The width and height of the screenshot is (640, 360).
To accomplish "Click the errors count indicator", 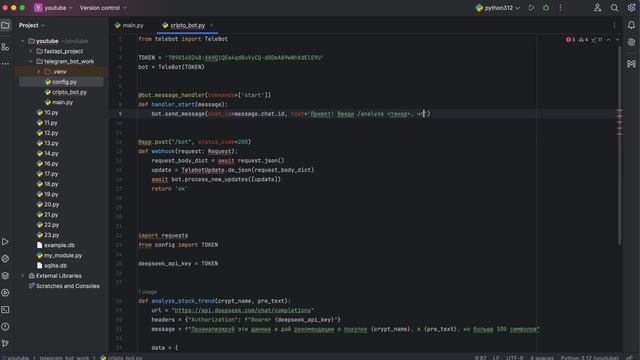I will coord(570,40).
